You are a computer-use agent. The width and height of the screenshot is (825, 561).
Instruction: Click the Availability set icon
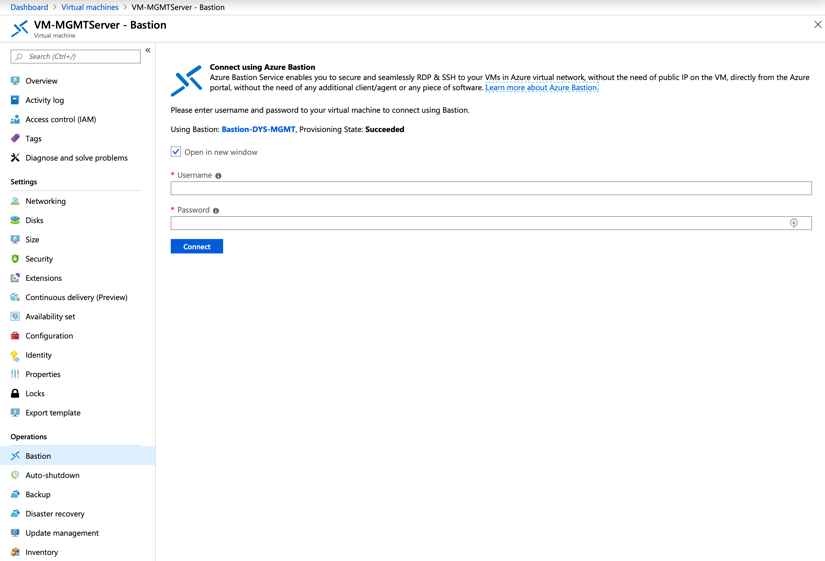[x=15, y=316]
